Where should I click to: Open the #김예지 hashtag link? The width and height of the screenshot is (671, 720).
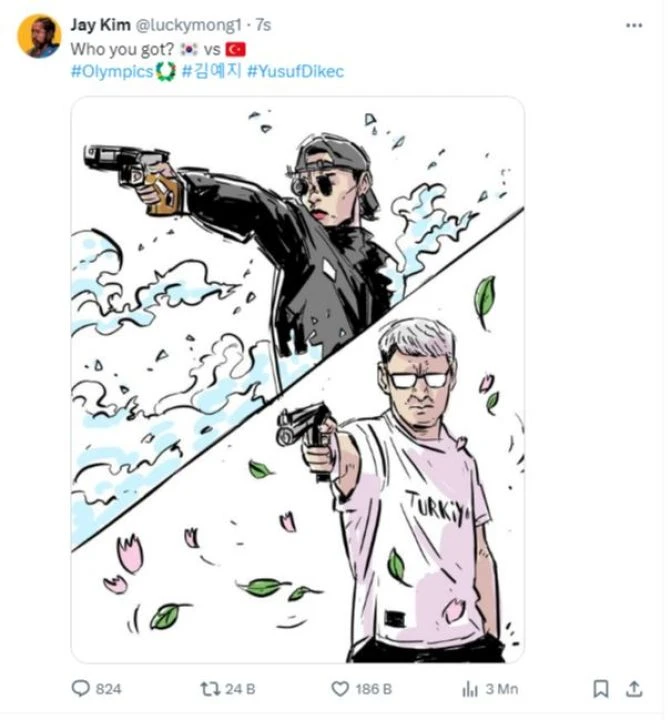[210, 72]
